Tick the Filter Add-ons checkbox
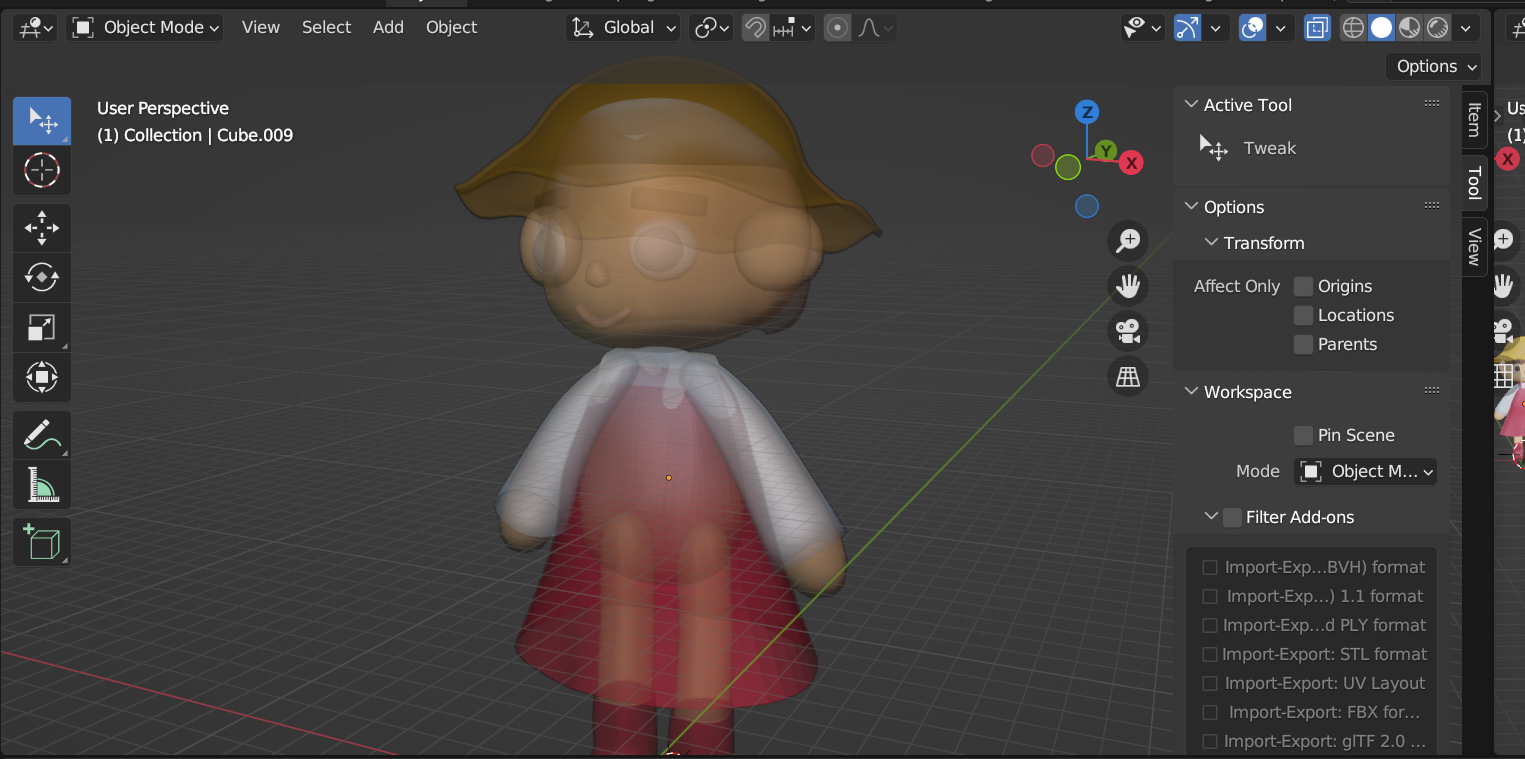The image size is (1525, 759). tap(1232, 517)
